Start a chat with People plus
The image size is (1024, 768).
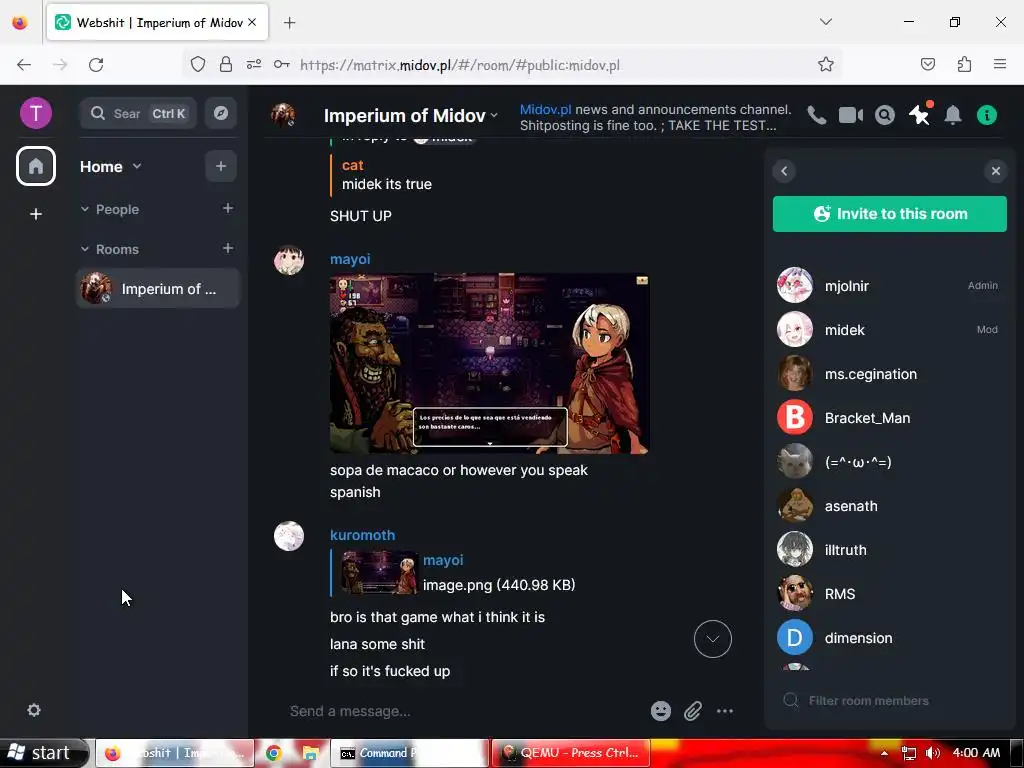point(228,208)
